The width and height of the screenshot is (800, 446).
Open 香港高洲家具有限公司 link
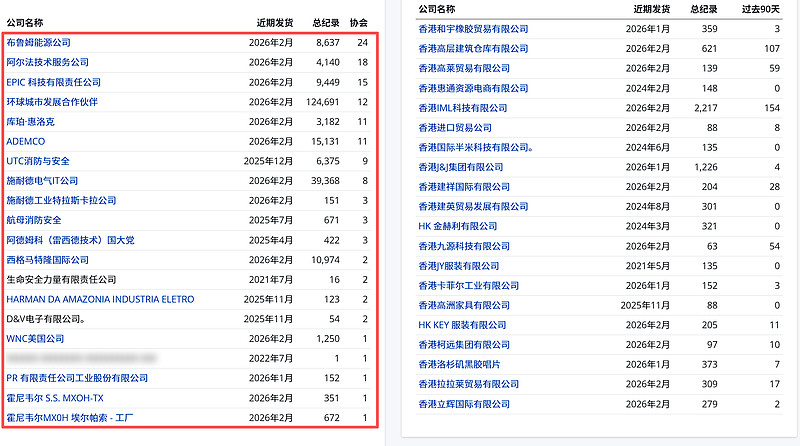464,306
